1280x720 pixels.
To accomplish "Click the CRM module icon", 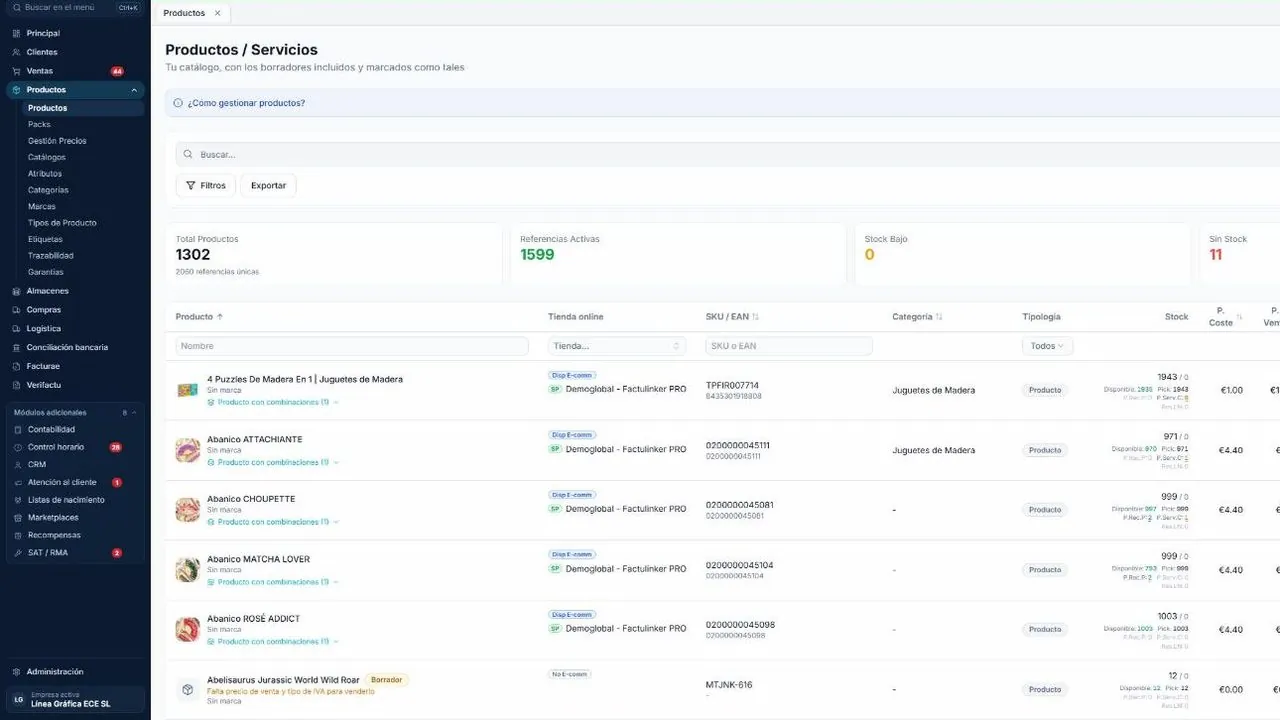I will point(17,464).
